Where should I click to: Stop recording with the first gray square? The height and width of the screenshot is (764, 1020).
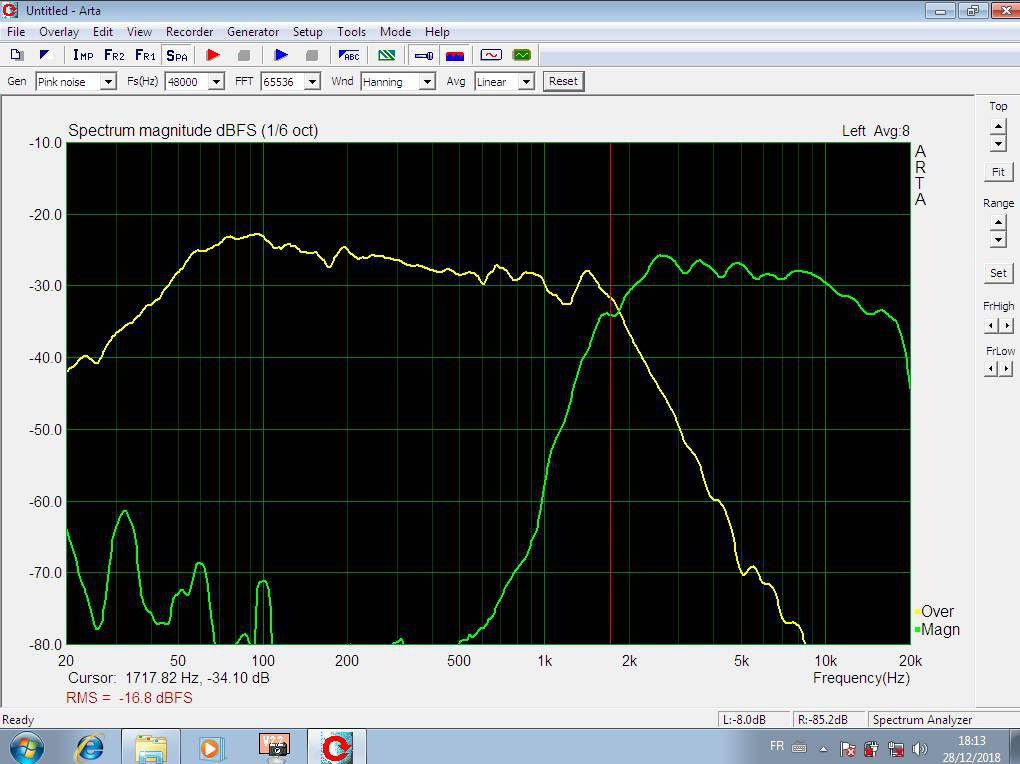pyautogui.click(x=244, y=55)
